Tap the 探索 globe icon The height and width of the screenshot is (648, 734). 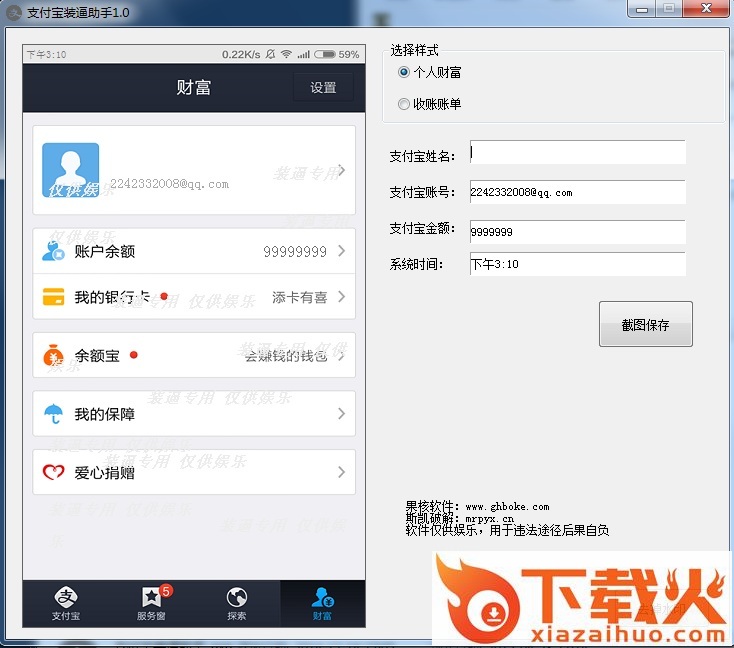237,597
